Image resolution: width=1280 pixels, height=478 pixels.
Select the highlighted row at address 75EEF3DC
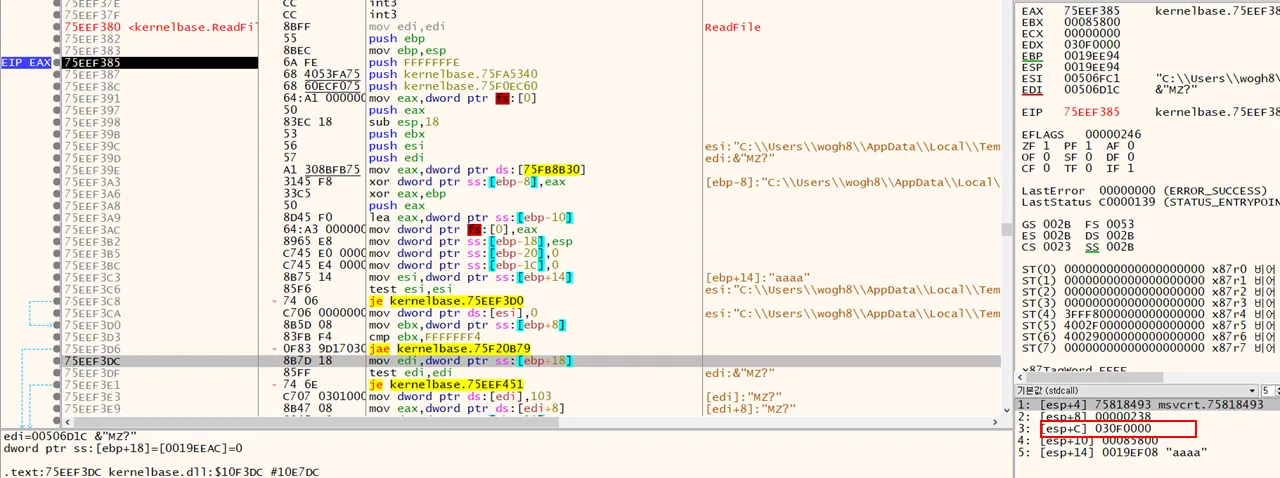(x=530, y=361)
